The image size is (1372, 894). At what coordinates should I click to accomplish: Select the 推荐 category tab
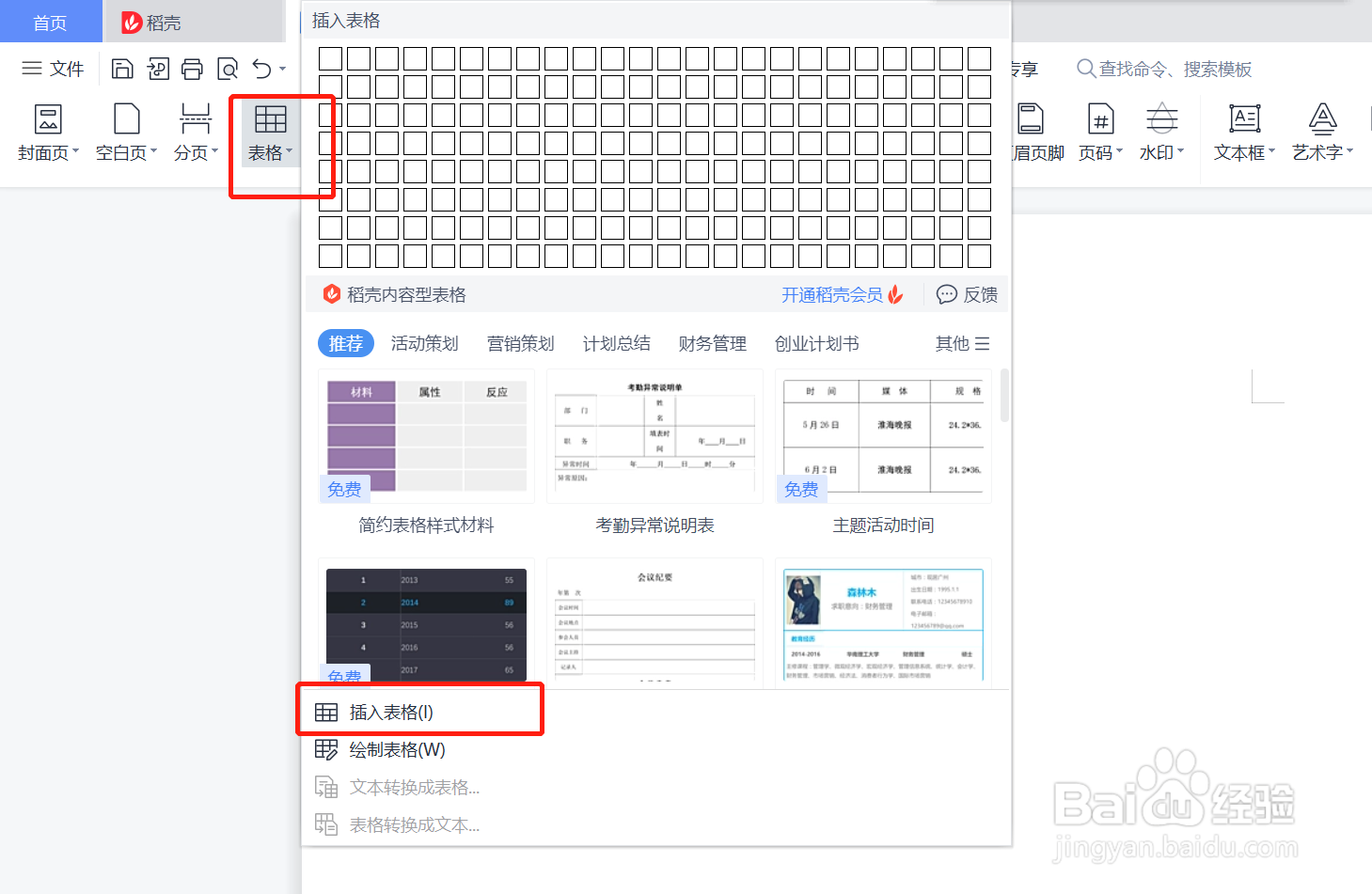point(346,343)
